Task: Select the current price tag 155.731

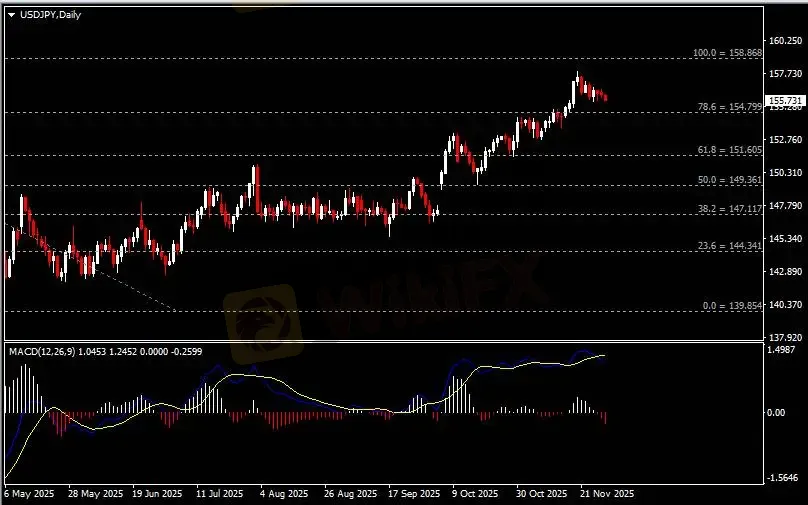Action: point(785,101)
